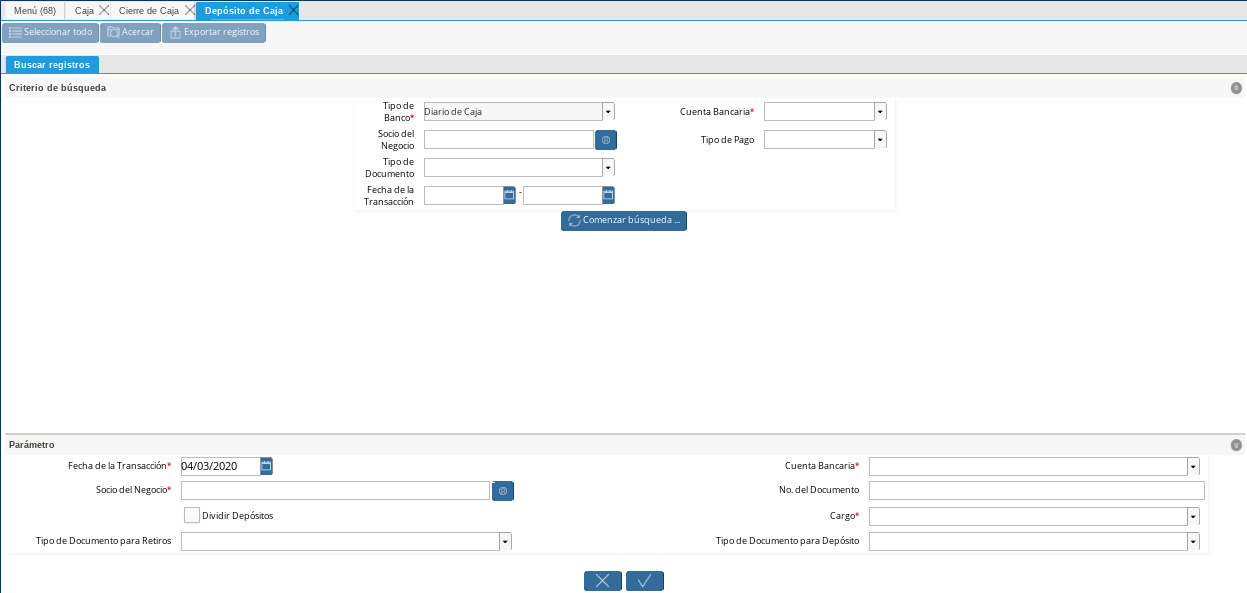Click the No. del Documento field

pos(1037,490)
